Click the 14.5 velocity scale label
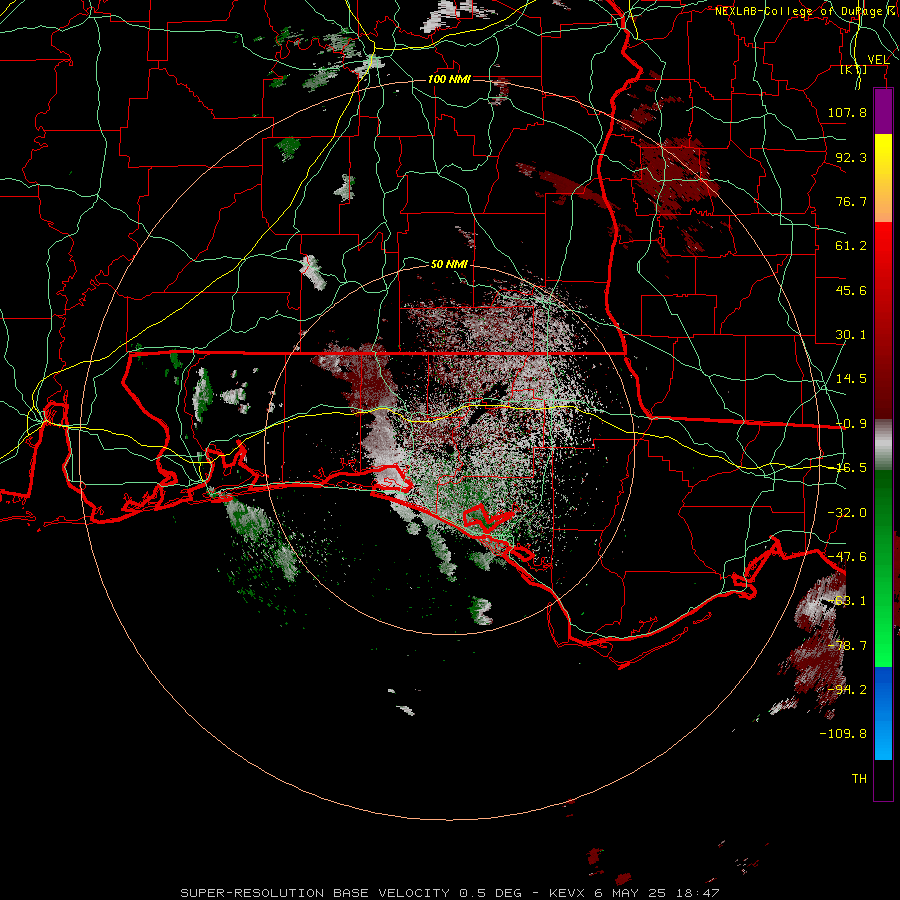 [x=851, y=379]
